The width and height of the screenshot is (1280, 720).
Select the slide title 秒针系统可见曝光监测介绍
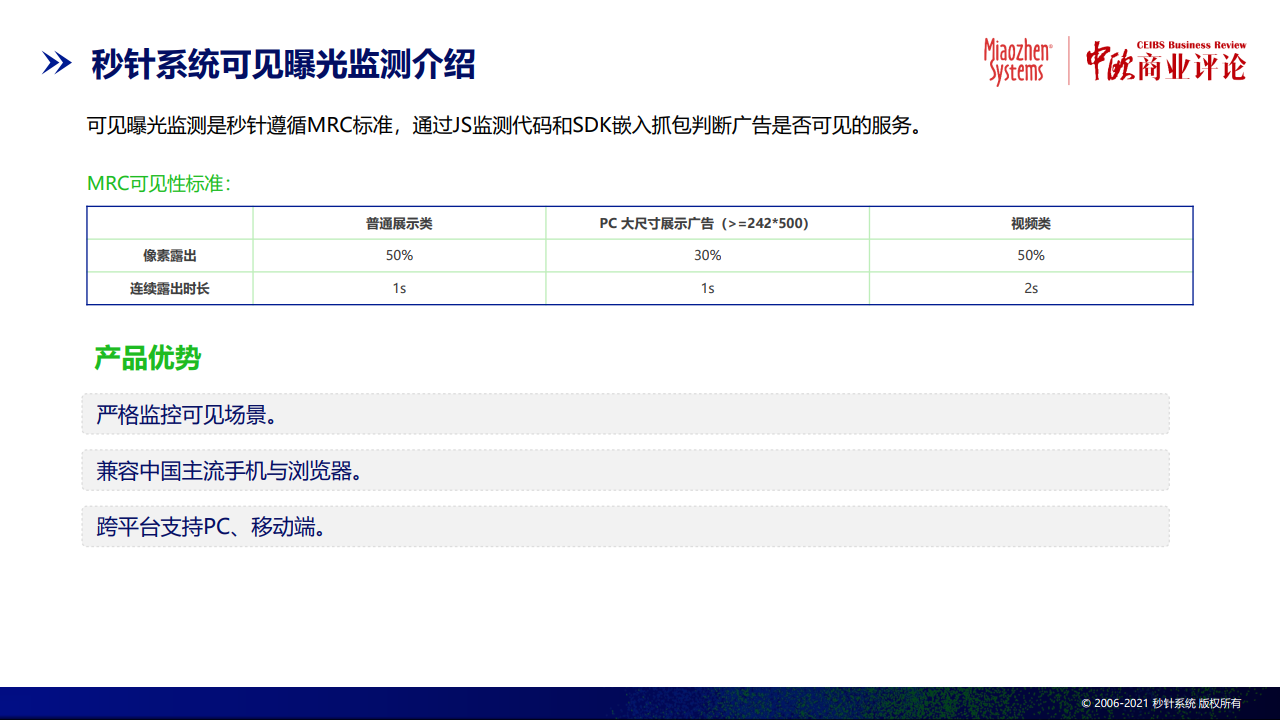[283, 64]
